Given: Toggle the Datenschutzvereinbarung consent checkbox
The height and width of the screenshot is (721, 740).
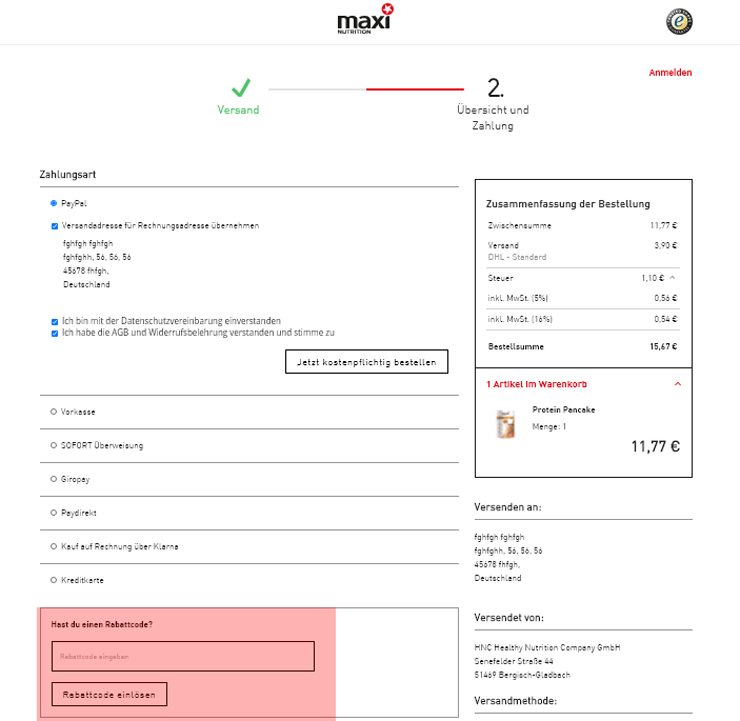Looking at the screenshot, I should click(55, 321).
